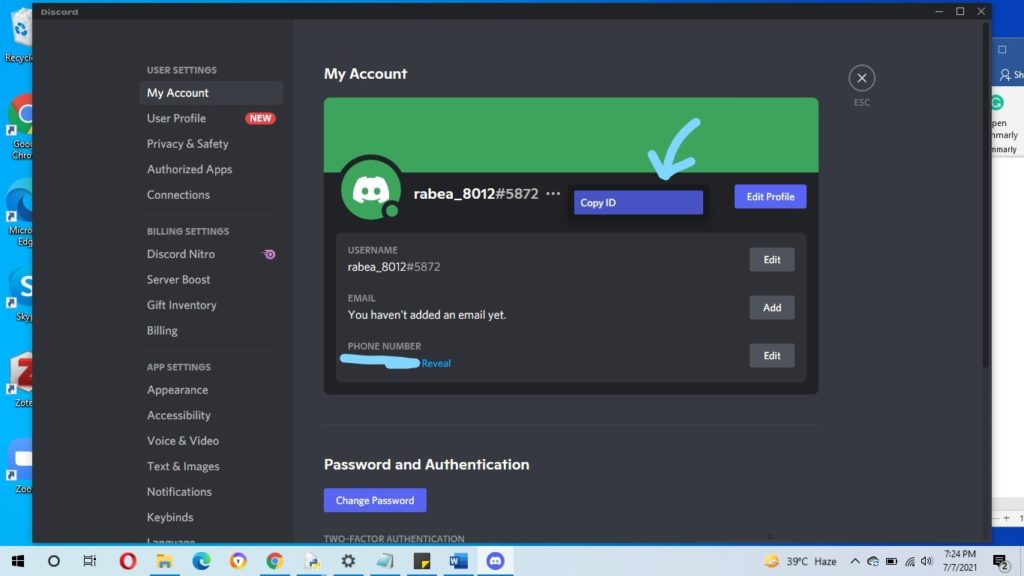
Task: Edit the phone number
Action: [771, 356]
